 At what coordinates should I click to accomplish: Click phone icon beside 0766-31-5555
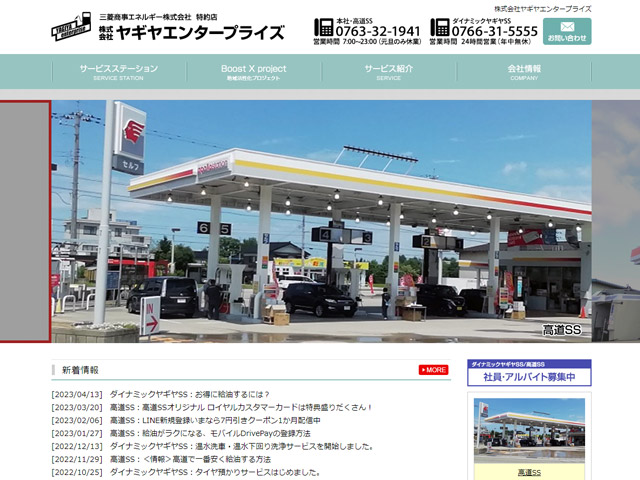pyautogui.click(x=440, y=27)
